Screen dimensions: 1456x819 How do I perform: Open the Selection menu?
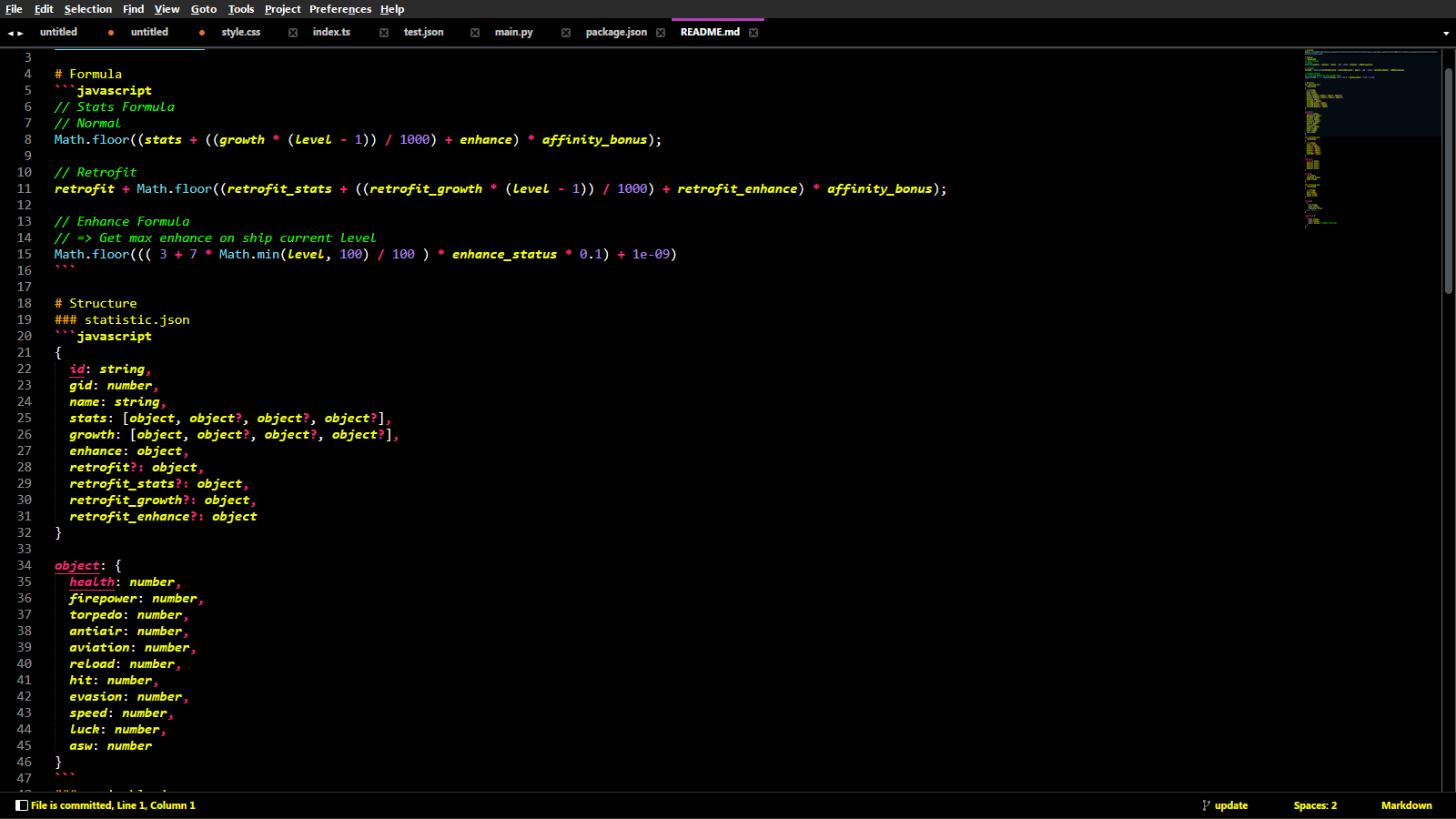(88, 9)
